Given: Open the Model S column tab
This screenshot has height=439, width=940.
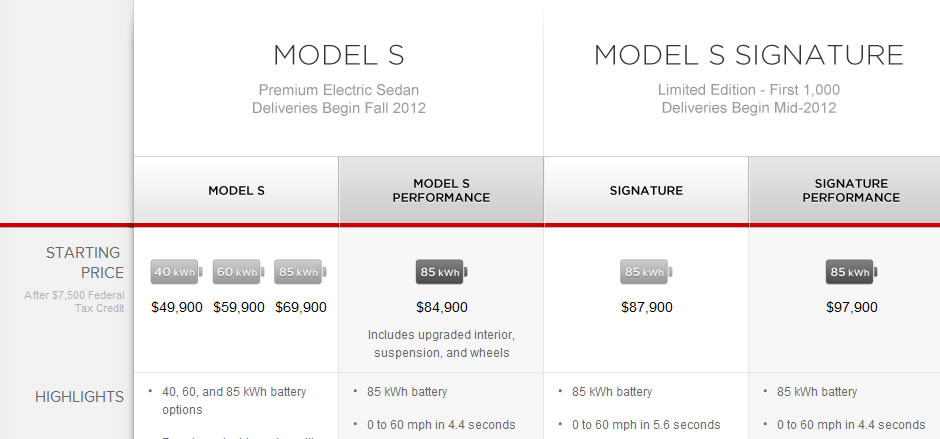Looking at the screenshot, I should coord(236,191).
